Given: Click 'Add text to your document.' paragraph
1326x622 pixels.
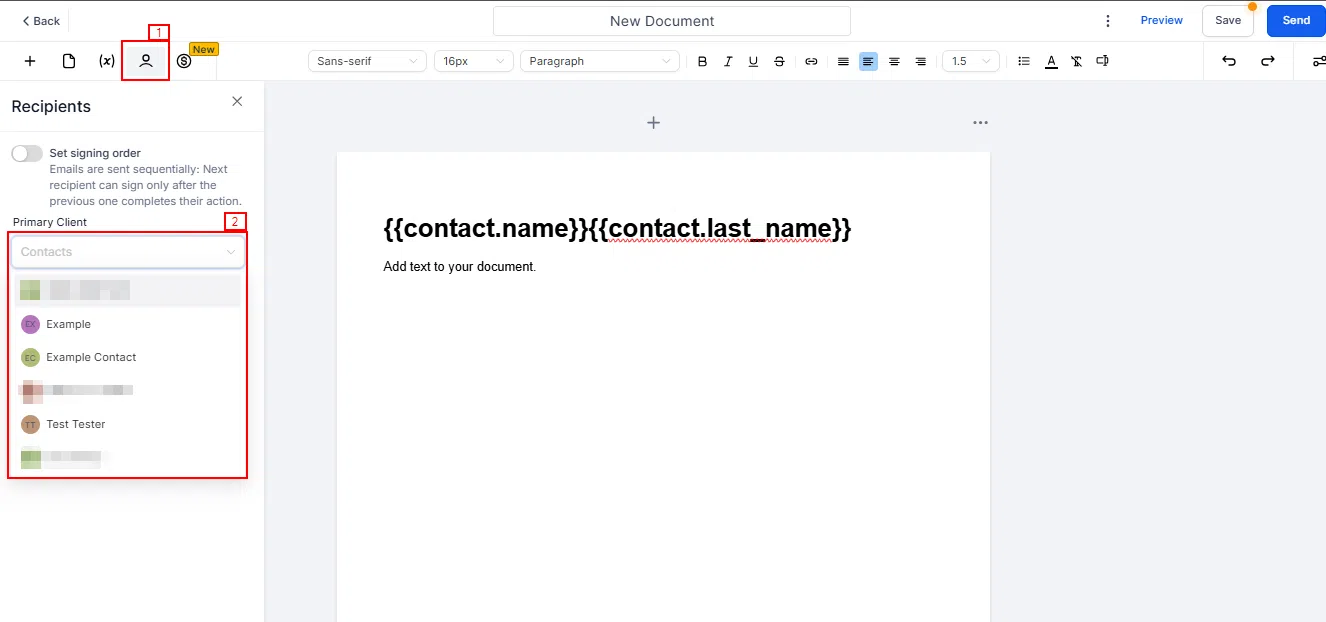Looking at the screenshot, I should [x=460, y=267].
